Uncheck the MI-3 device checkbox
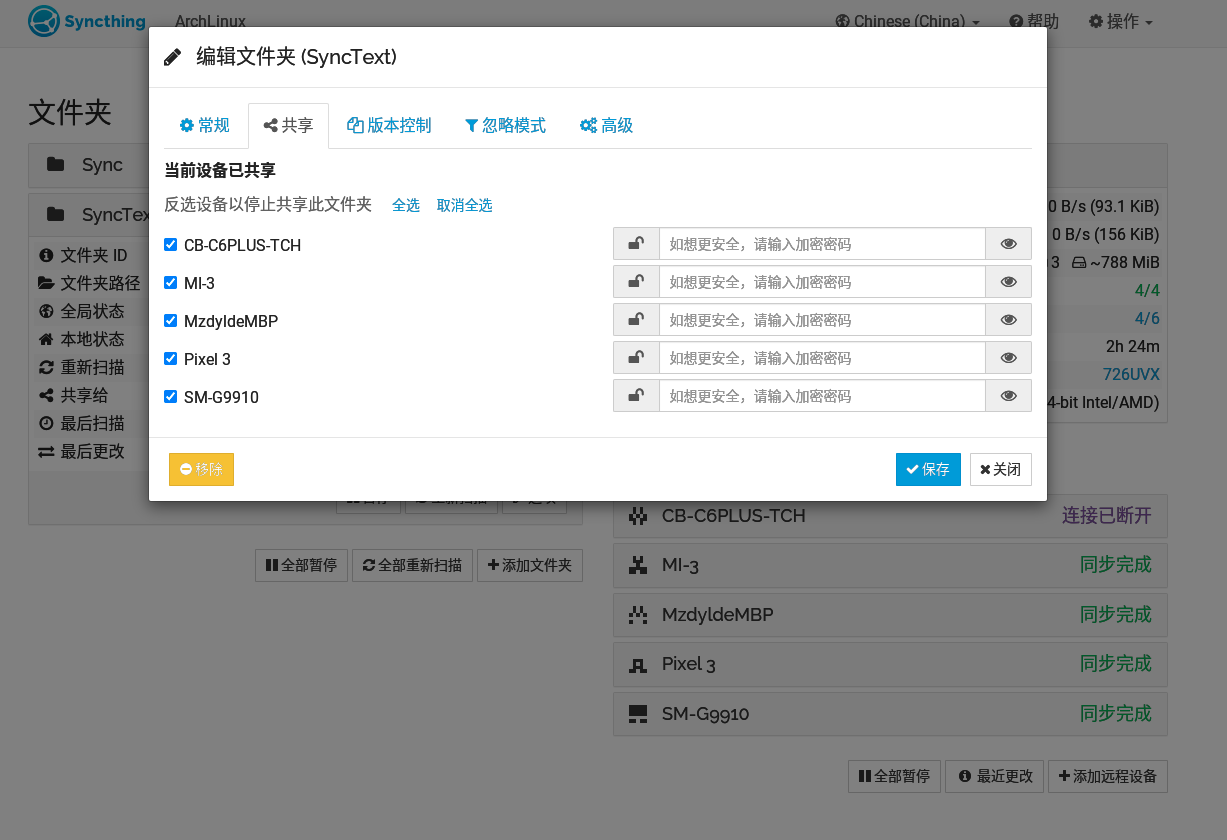 pyautogui.click(x=170, y=282)
